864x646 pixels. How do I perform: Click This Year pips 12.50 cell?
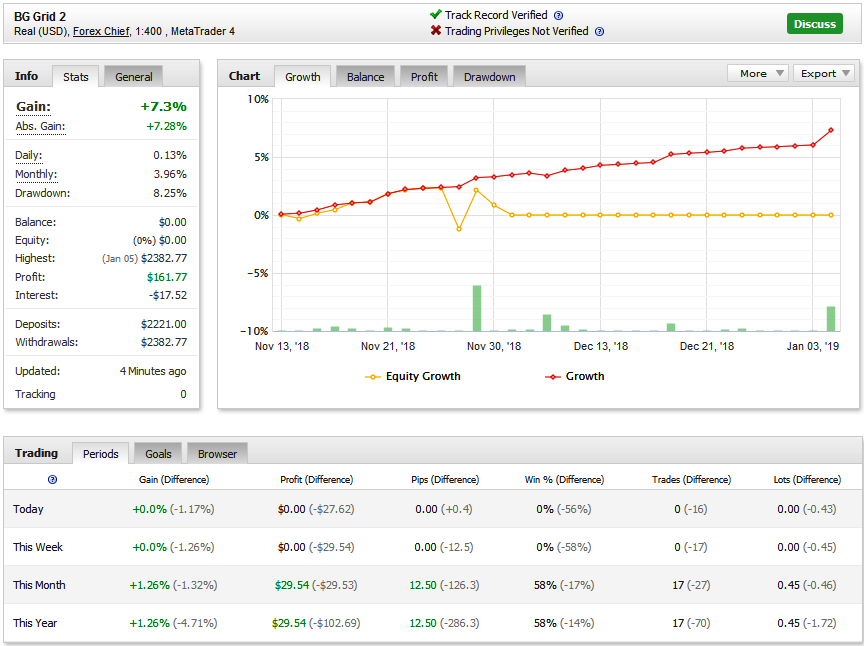tap(444, 623)
